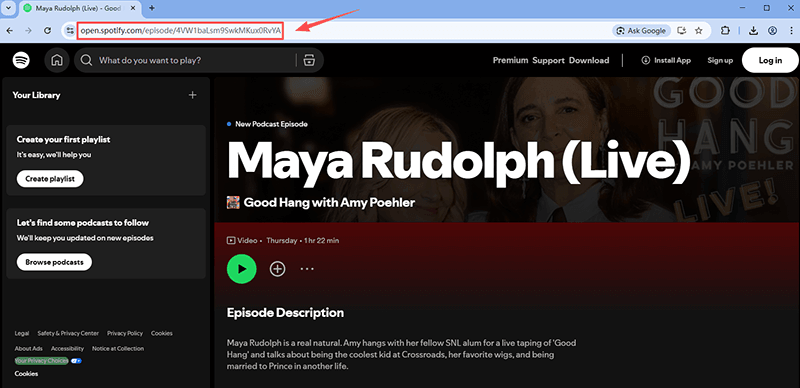Viewport: 800px width, 388px height.
Task: Open the About Ads link
Action: coord(29,349)
